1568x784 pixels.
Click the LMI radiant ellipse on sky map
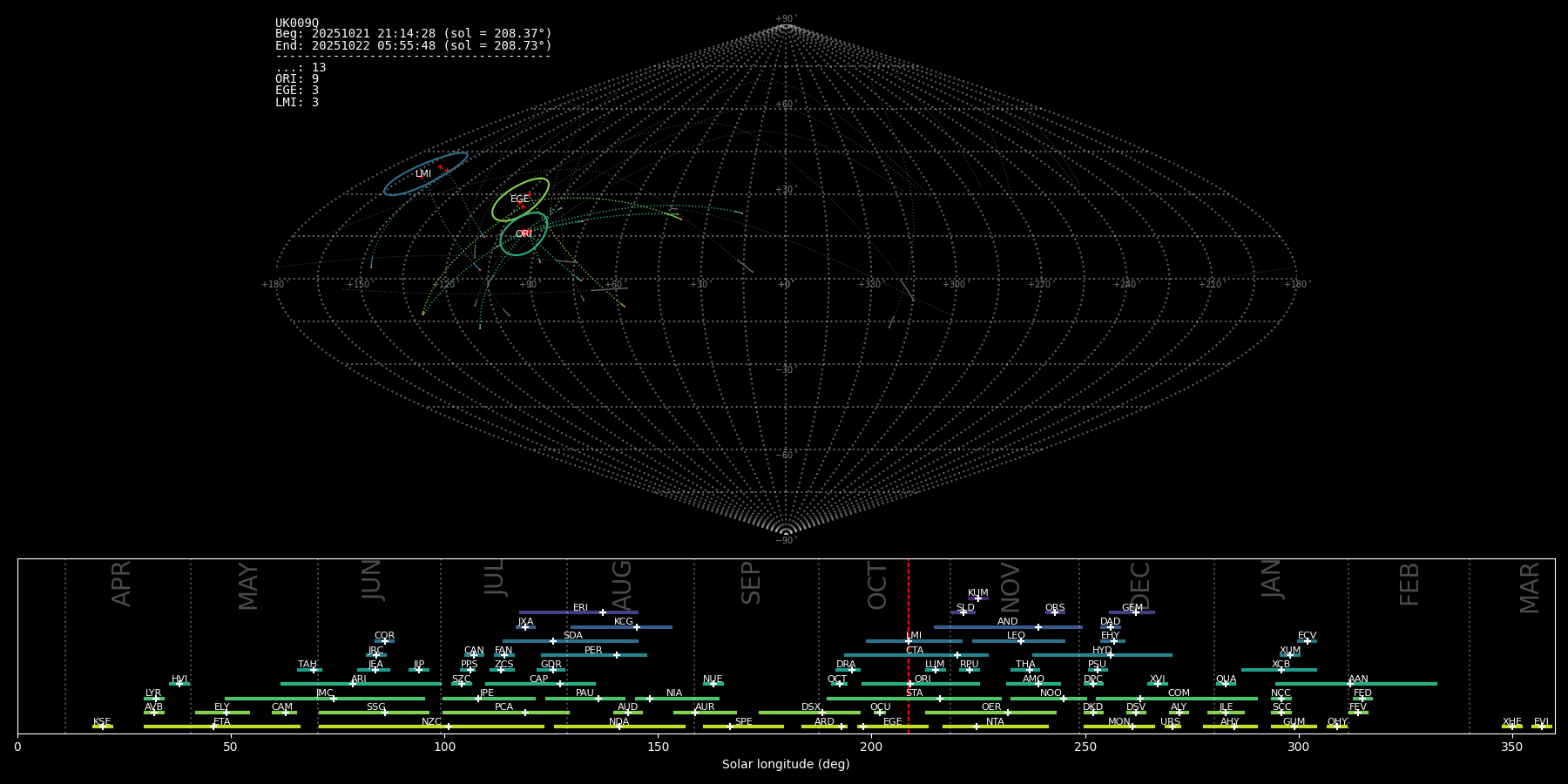[425, 174]
